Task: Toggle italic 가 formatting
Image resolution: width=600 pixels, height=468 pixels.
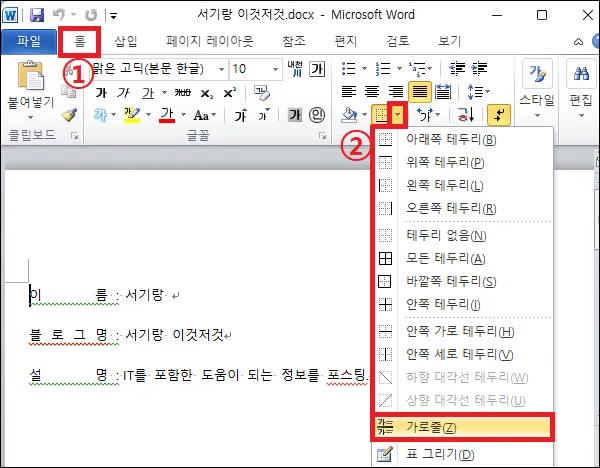Action: (x=124, y=93)
